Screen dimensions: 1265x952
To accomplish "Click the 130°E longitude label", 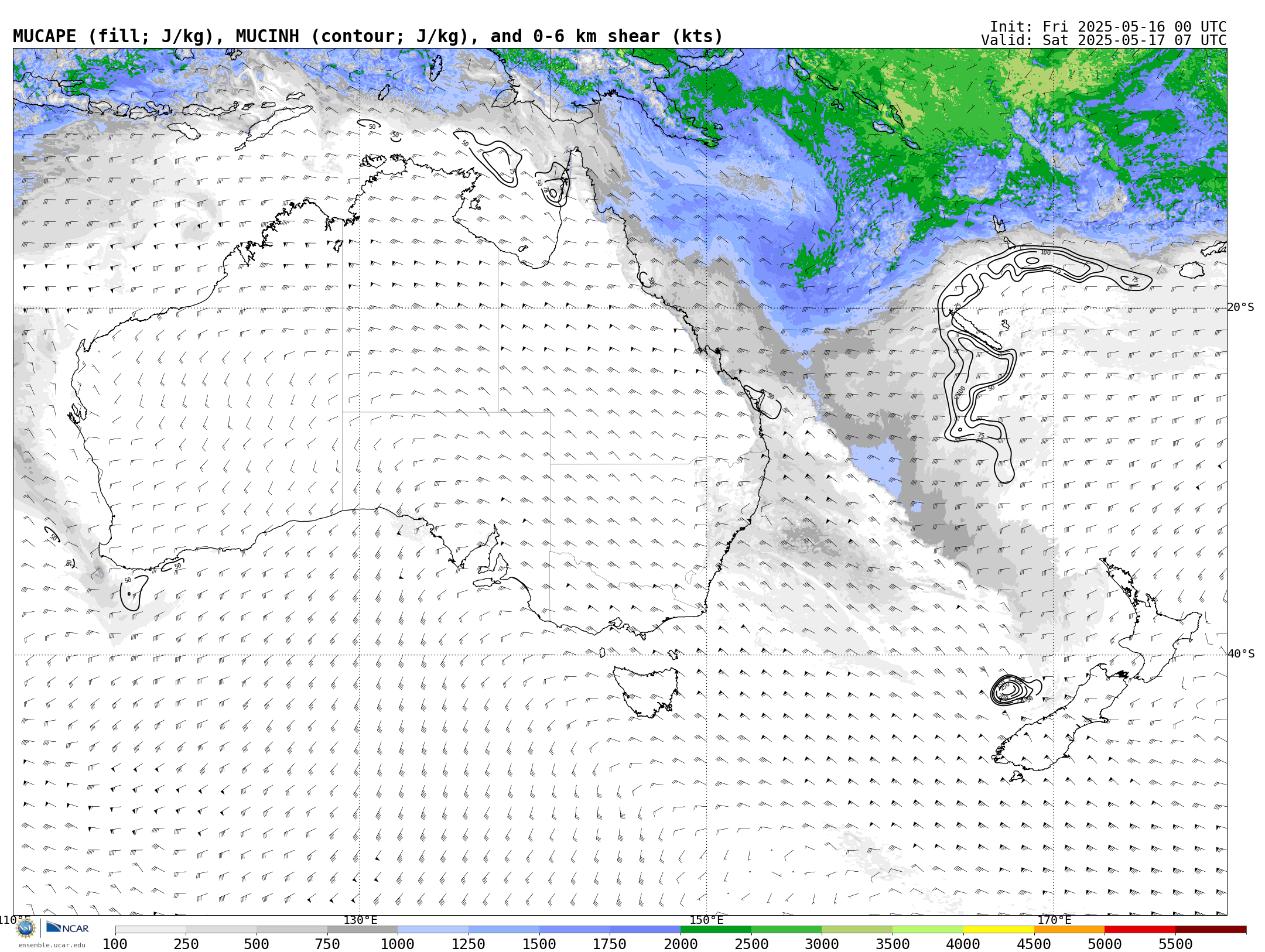I will (x=360, y=920).
